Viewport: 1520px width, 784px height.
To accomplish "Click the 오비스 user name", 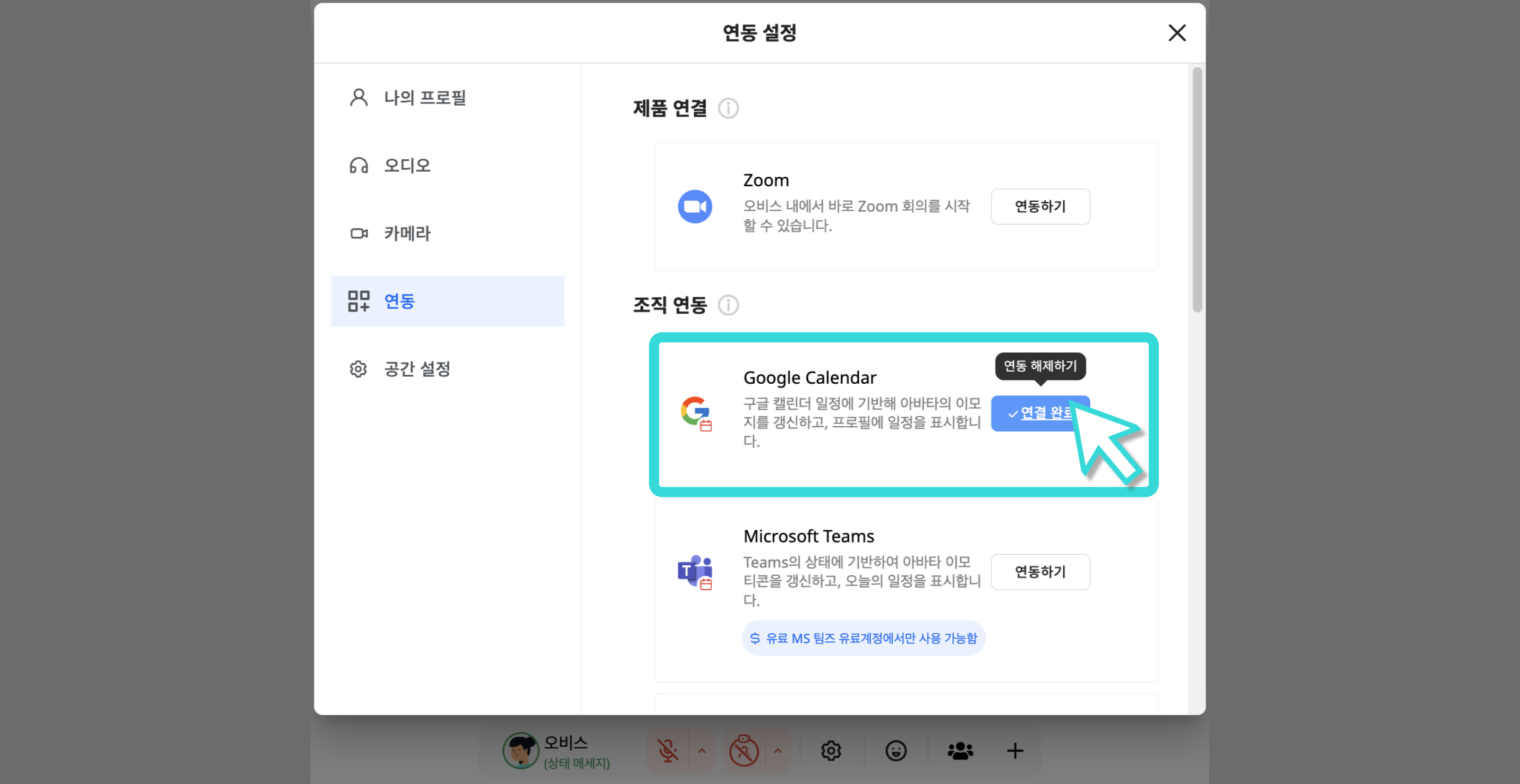I will (x=565, y=742).
